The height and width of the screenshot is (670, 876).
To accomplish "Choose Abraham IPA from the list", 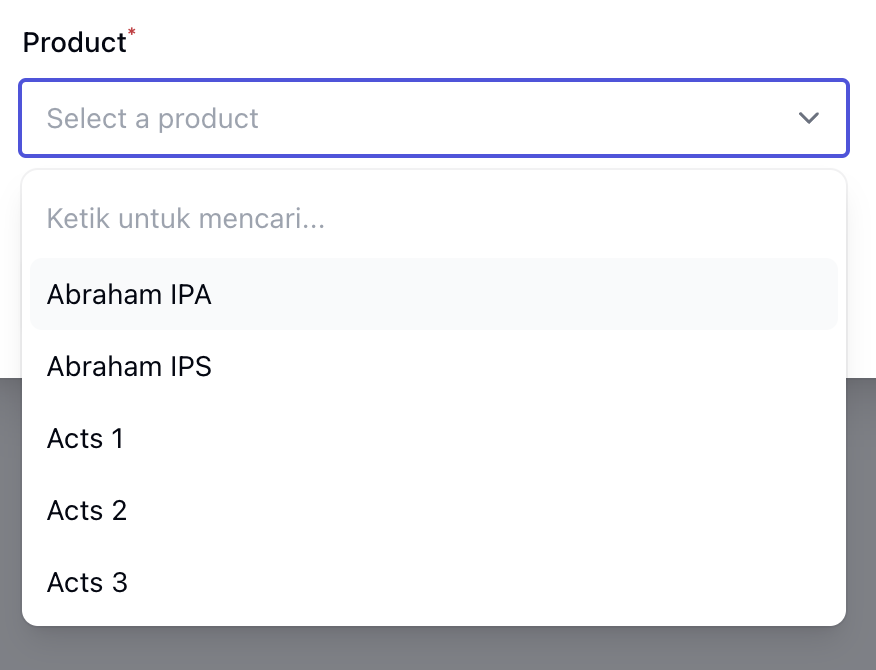I will 433,294.
